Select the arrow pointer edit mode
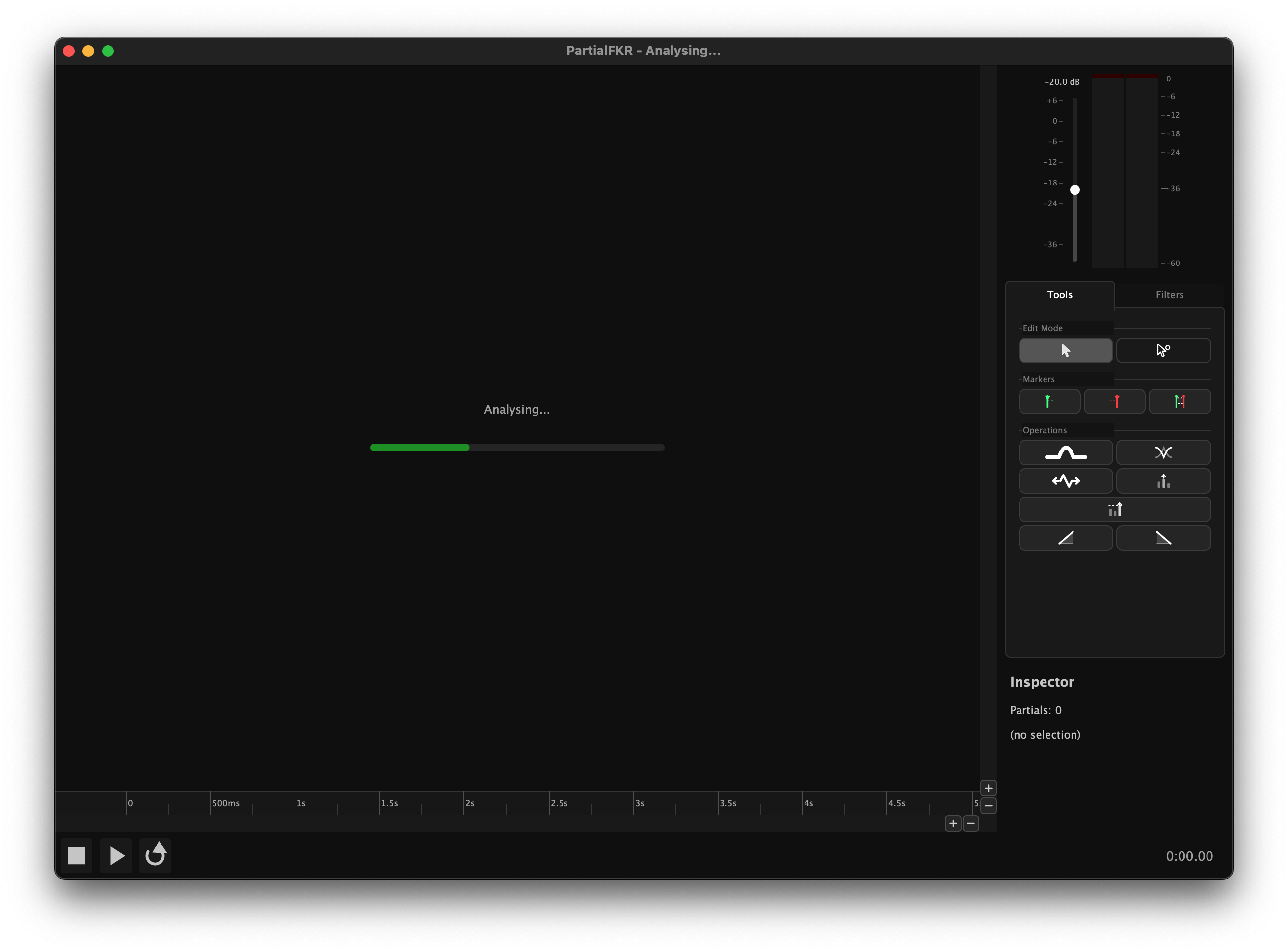 (1065, 350)
